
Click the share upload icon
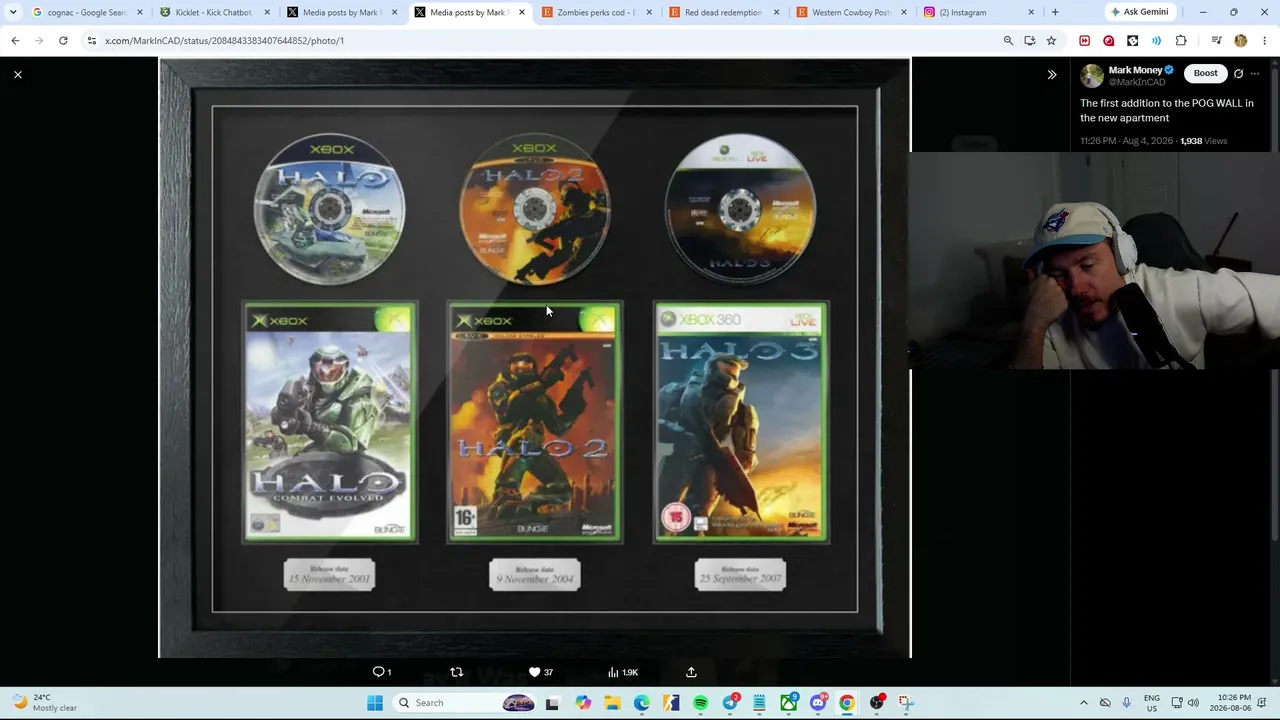(x=691, y=672)
